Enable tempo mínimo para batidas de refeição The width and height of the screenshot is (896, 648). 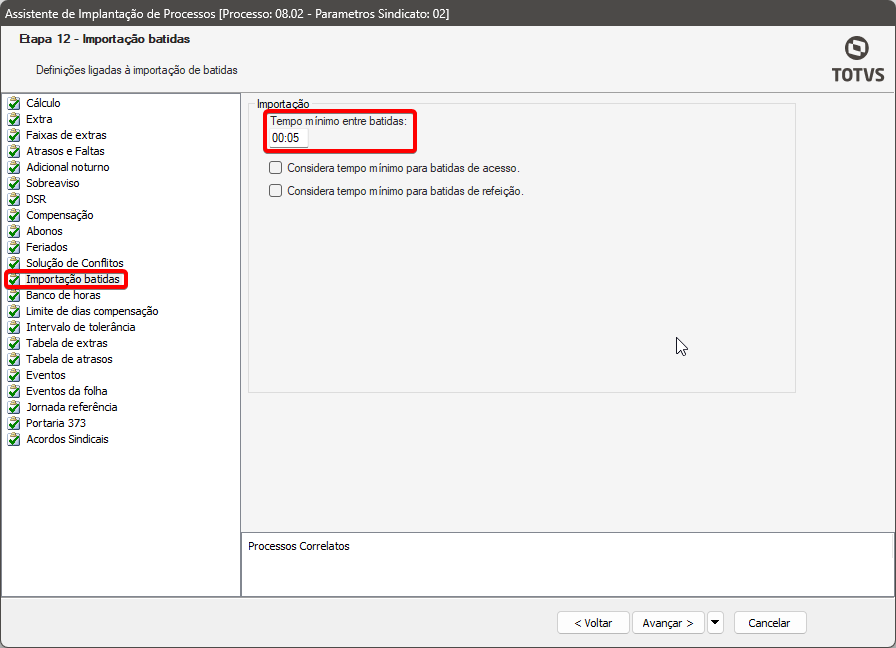[275, 191]
